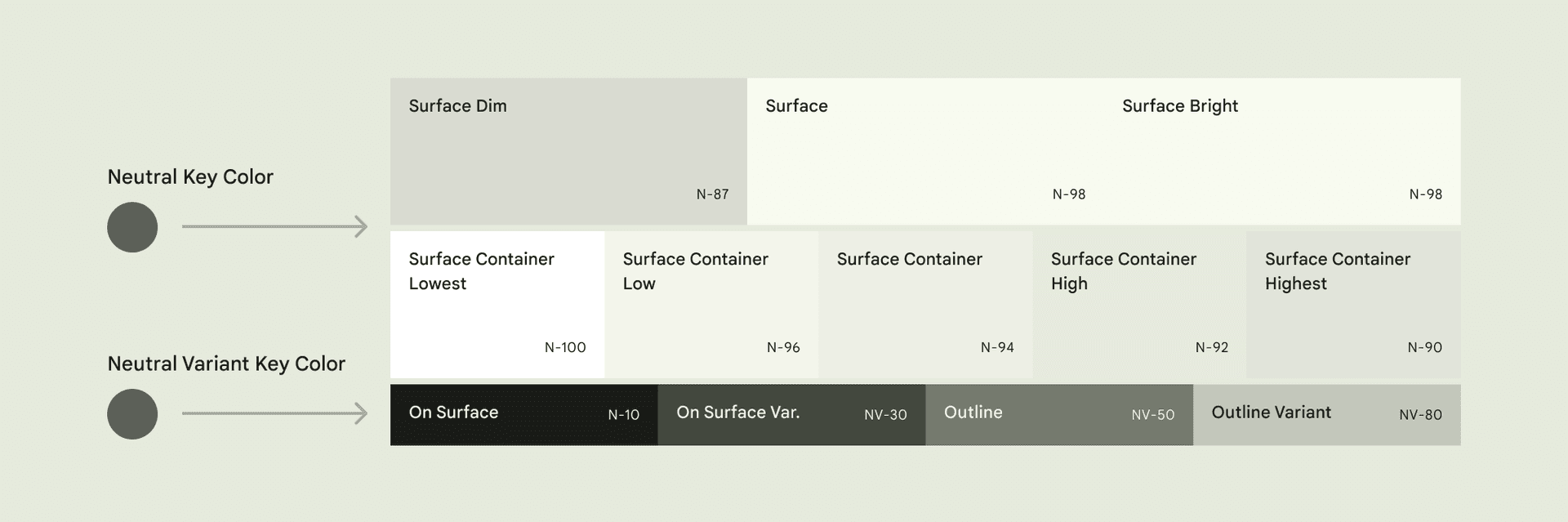Click the On Surface Var. swatch
The height and width of the screenshot is (522, 1568).
(x=791, y=415)
